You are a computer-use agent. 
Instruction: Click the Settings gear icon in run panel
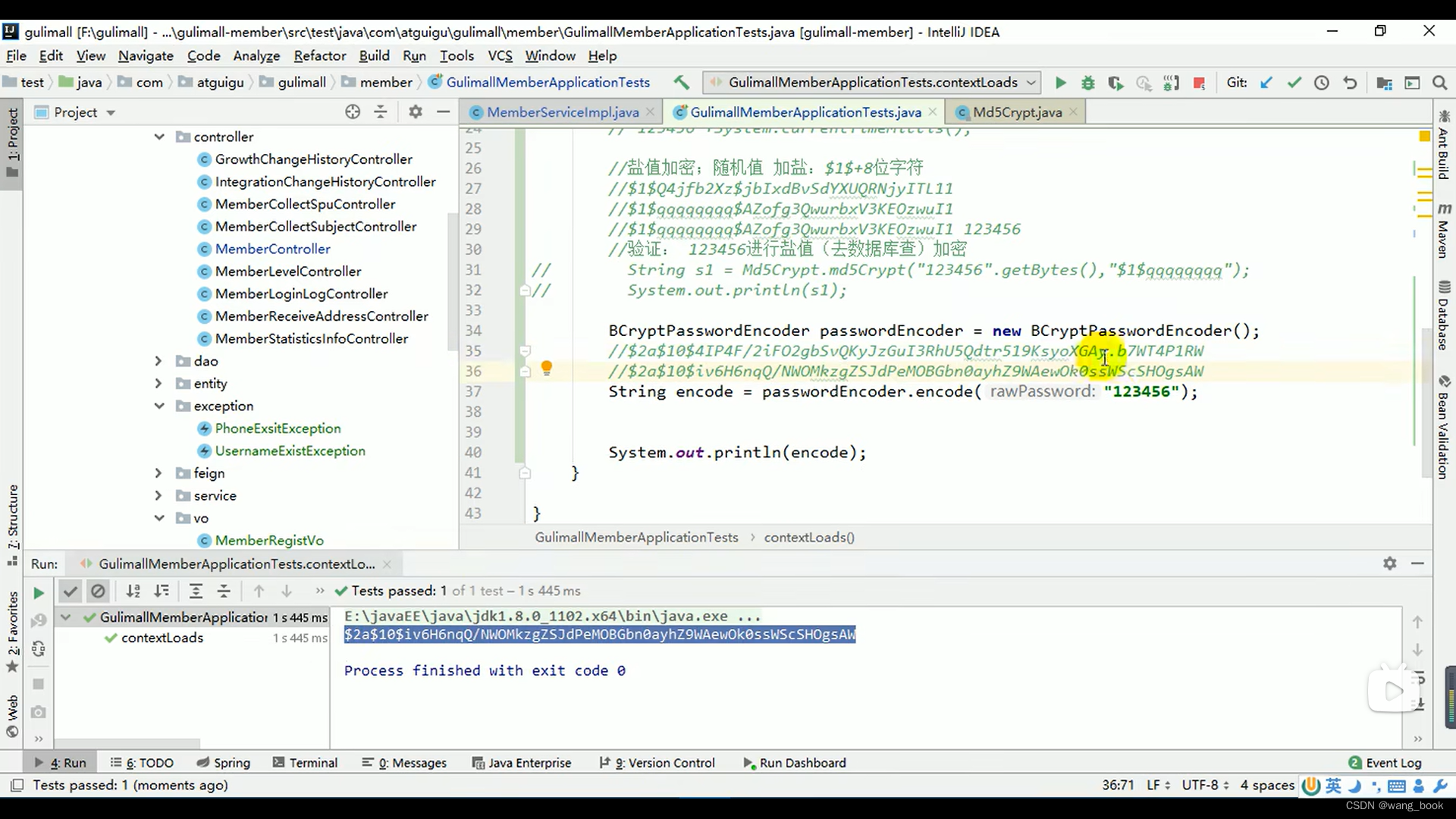tap(1389, 563)
